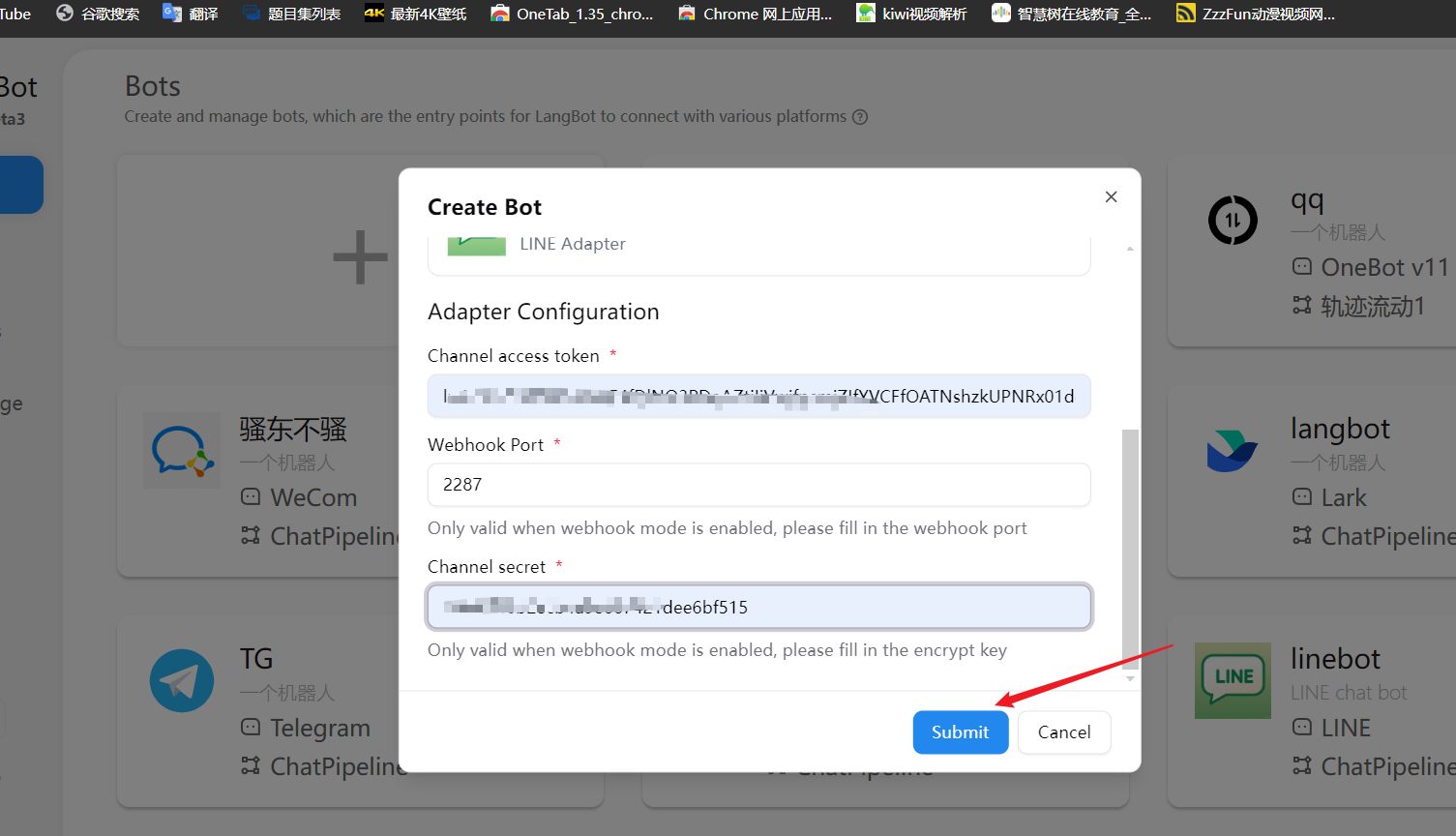
Task: Click the langbot Lark bird icon
Action: coord(1232,451)
